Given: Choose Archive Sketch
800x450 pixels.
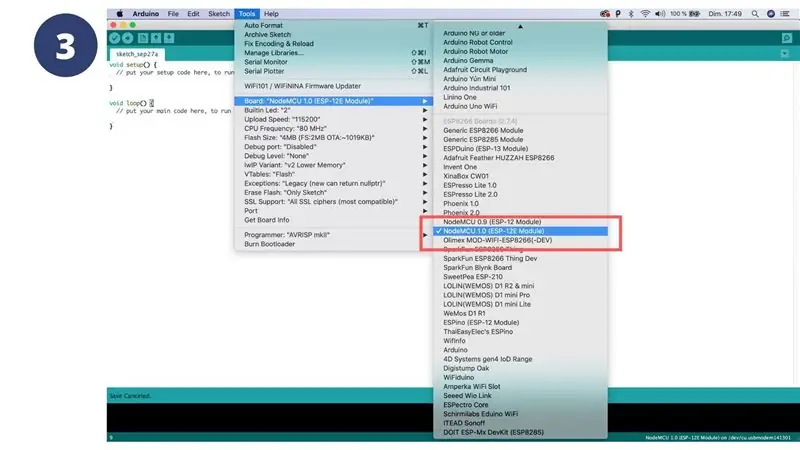Looking at the screenshot, I should [x=334, y=34].
